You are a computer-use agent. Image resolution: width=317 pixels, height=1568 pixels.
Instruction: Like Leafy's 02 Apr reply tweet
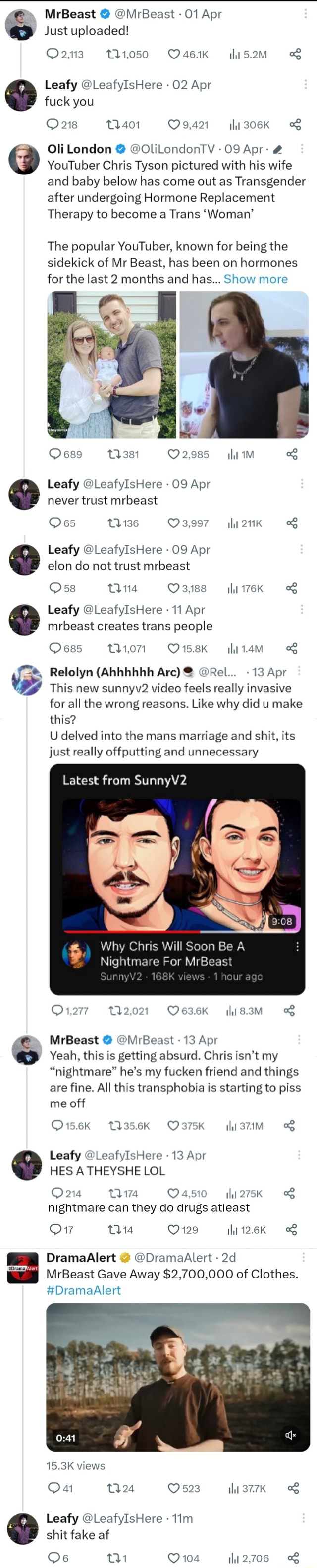173,125
